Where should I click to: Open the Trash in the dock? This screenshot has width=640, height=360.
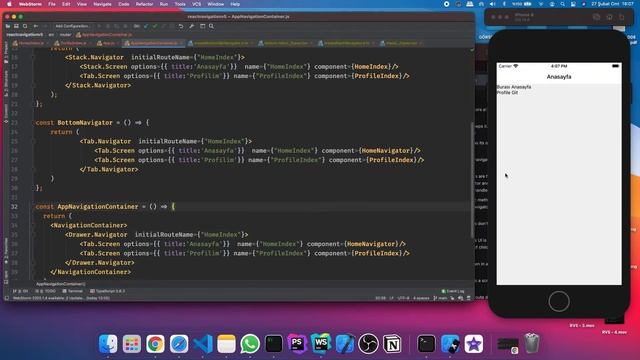pyautogui.click(x=531, y=344)
